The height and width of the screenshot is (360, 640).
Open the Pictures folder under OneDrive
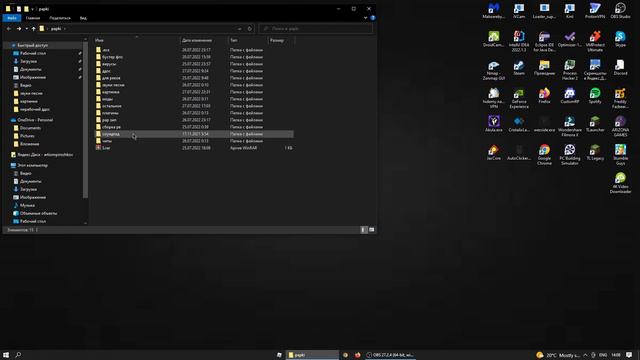coord(27,136)
